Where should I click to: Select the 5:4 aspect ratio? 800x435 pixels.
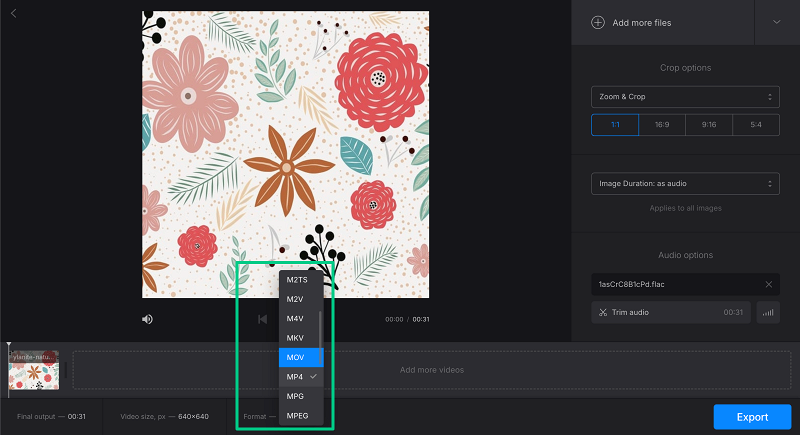click(756, 124)
